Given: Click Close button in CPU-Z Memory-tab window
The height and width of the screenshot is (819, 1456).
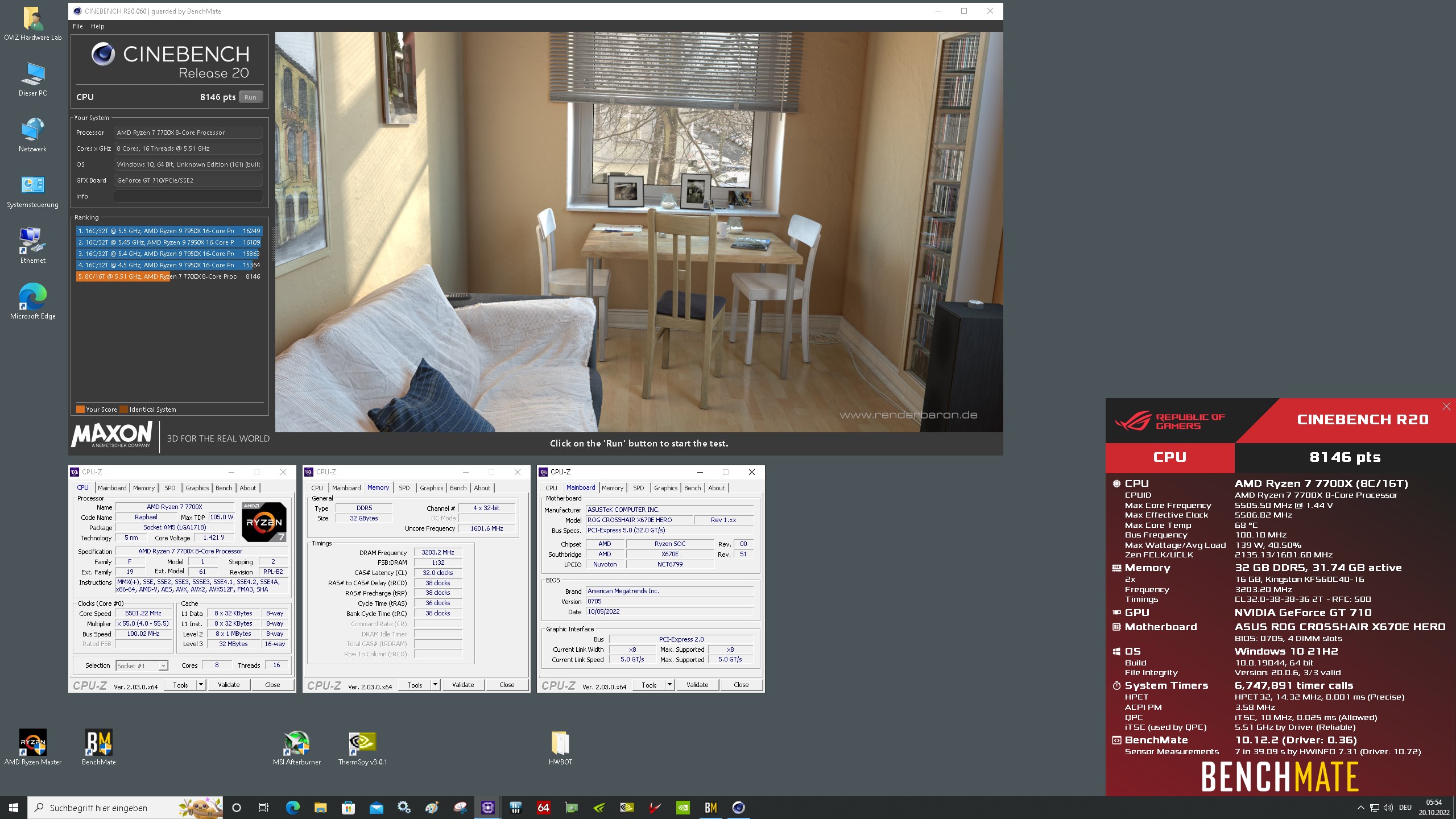Looking at the screenshot, I should coord(507,685).
